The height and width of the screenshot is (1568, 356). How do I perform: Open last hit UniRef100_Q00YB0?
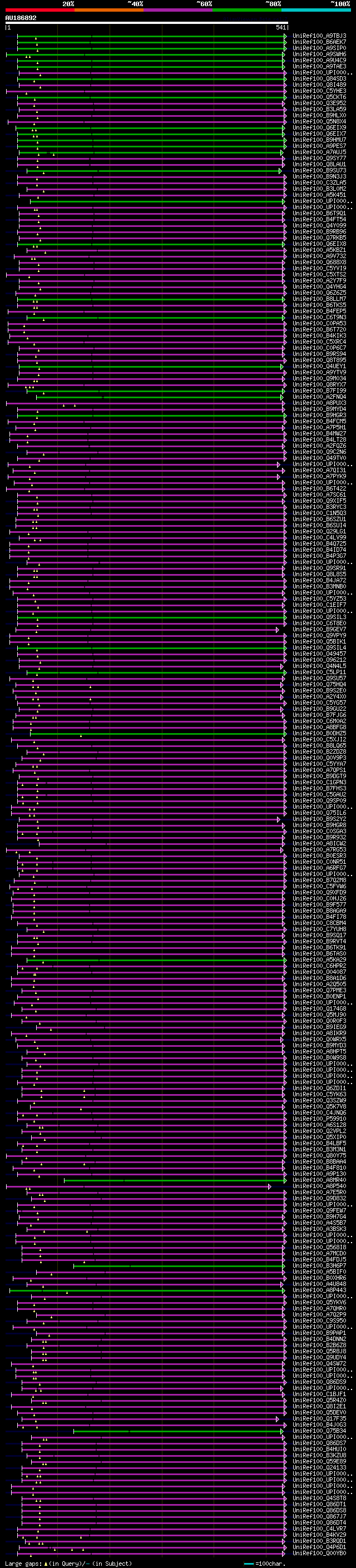[x=319, y=1553]
